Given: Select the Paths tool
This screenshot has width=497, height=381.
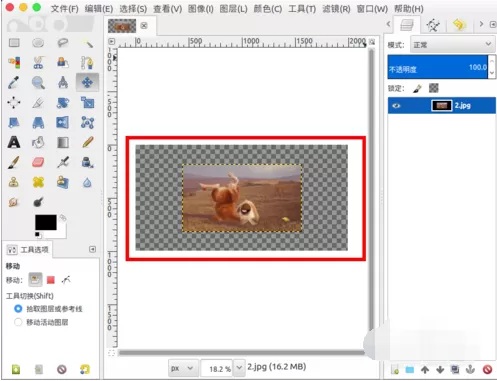Looking at the screenshot, I should (x=87, y=62).
